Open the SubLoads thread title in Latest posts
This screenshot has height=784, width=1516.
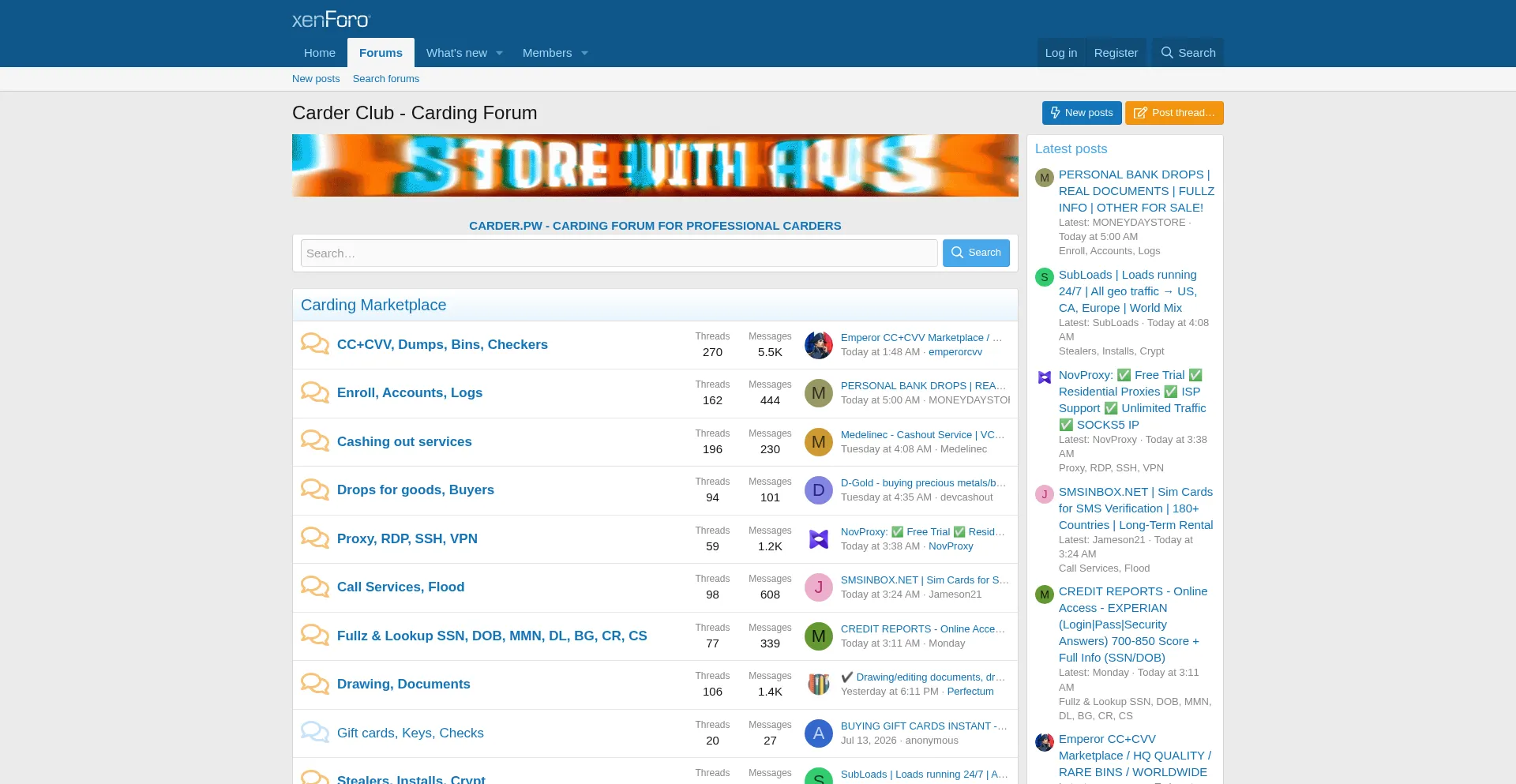(x=1129, y=291)
